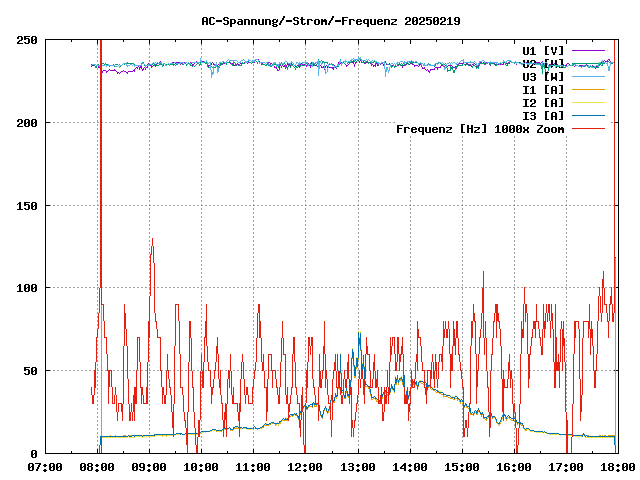The image size is (640, 480).
Task: Click the 07:00 x-axis tick label
Action: click(45, 467)
